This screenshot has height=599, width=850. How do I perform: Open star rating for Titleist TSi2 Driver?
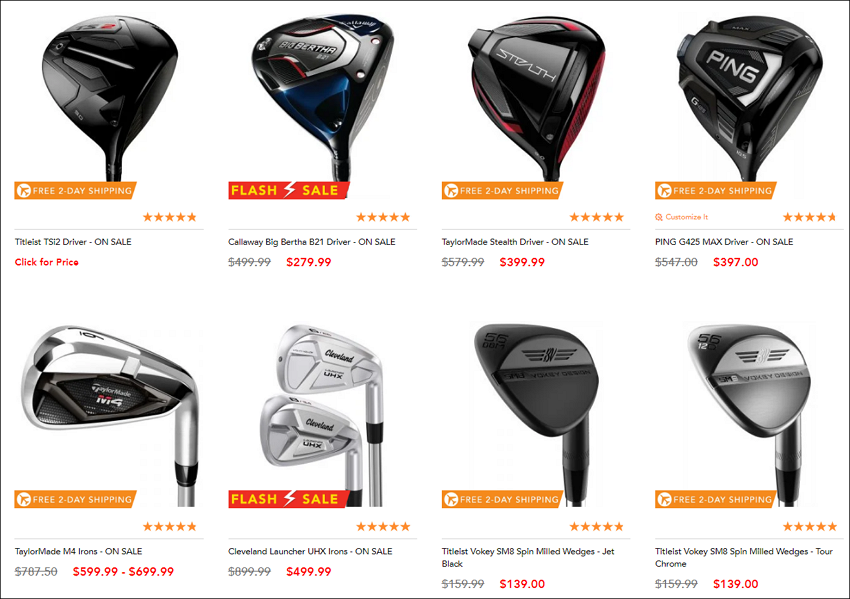tap(170, 217)
